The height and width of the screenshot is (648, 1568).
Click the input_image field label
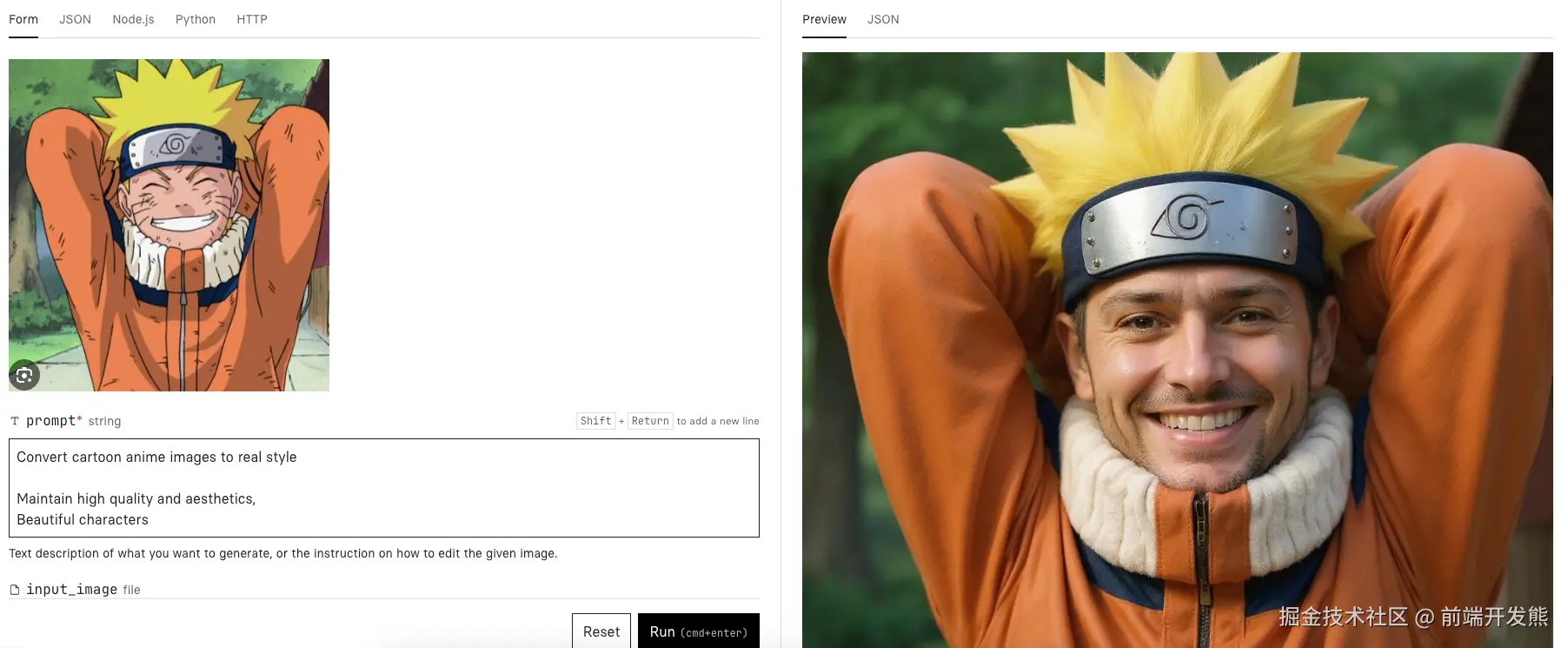71,590
